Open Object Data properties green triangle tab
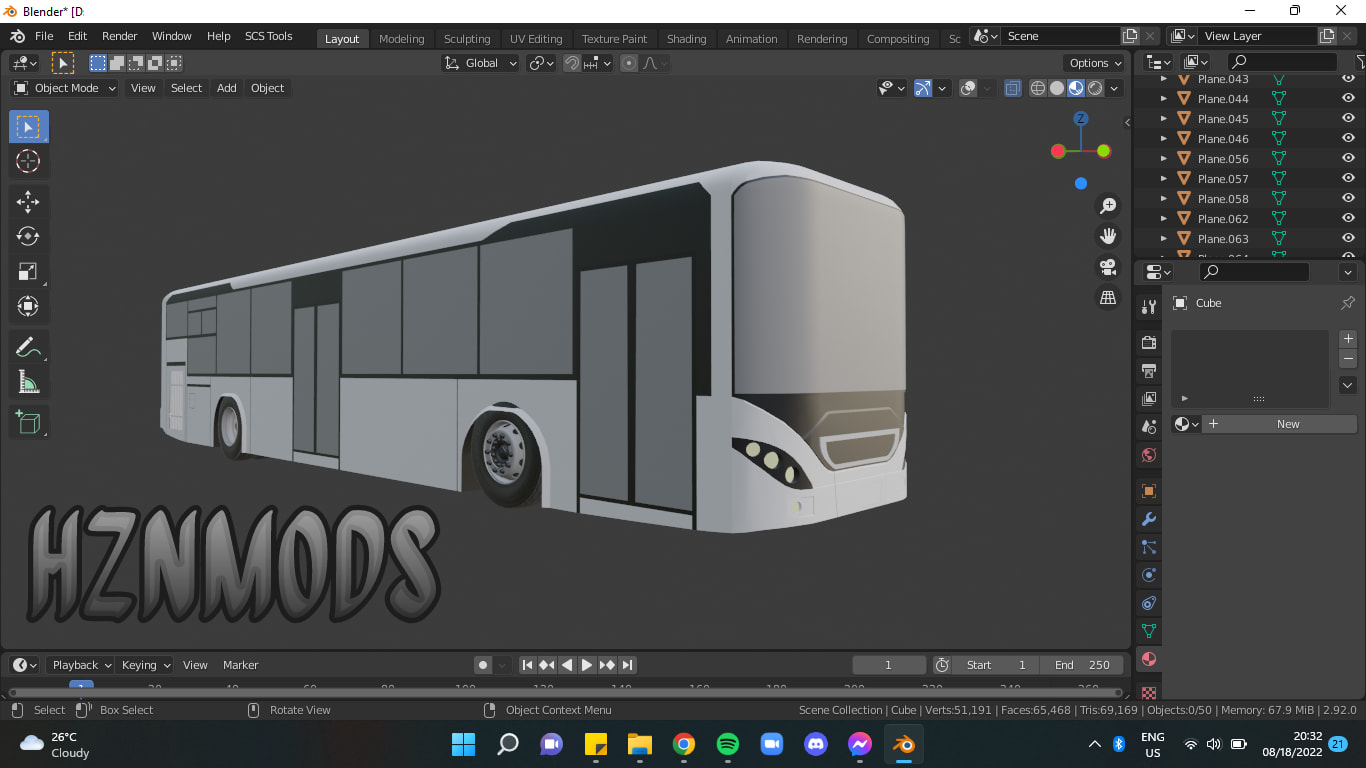 [1149, 631]
